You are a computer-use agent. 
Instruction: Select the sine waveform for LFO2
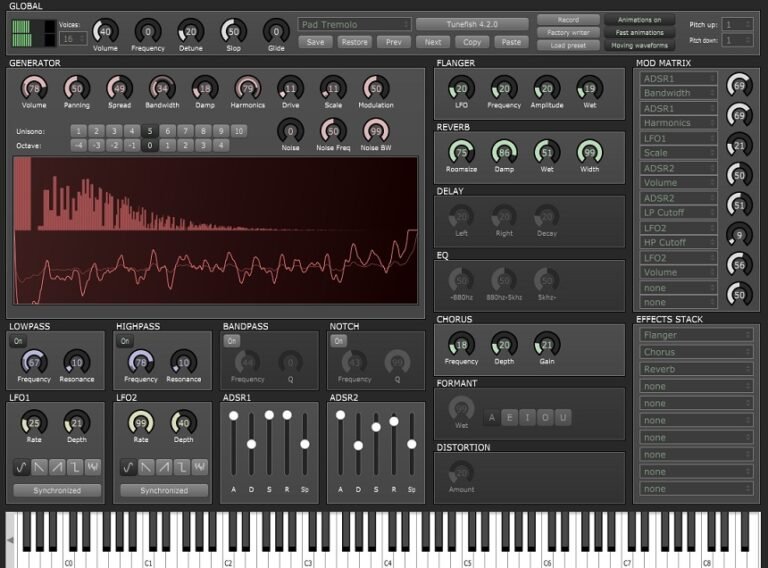[x=128, y=467]
